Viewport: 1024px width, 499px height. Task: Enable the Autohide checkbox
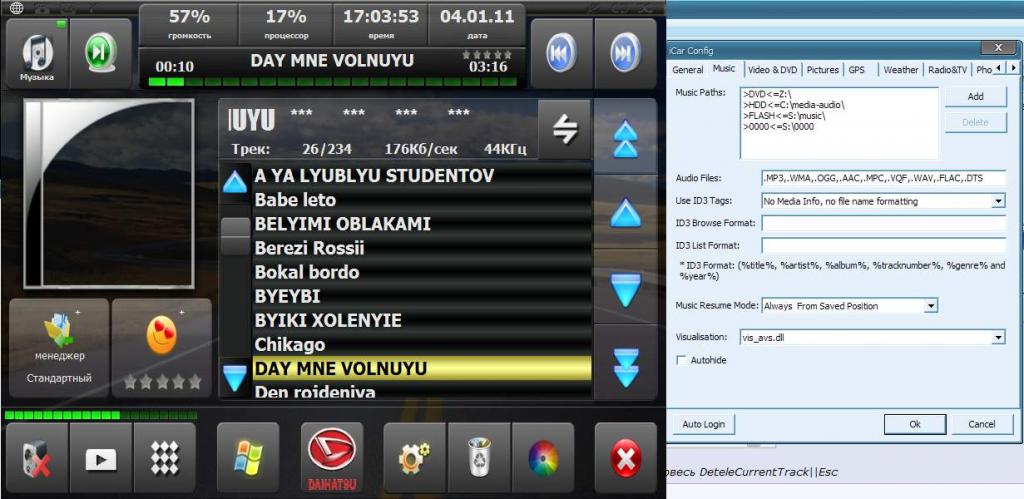682,359
